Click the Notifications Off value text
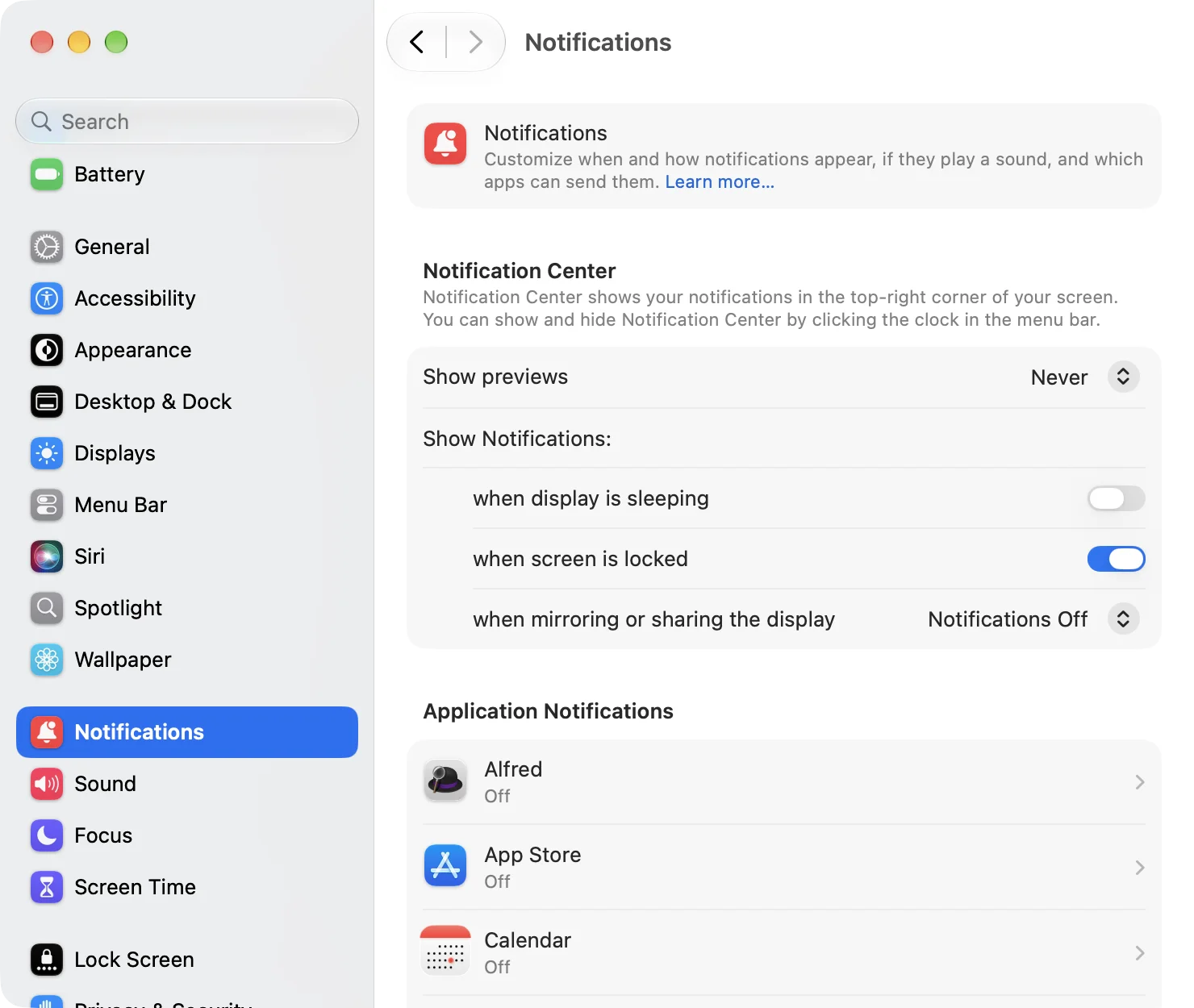1194x1008 pixels. [1008, 619]
